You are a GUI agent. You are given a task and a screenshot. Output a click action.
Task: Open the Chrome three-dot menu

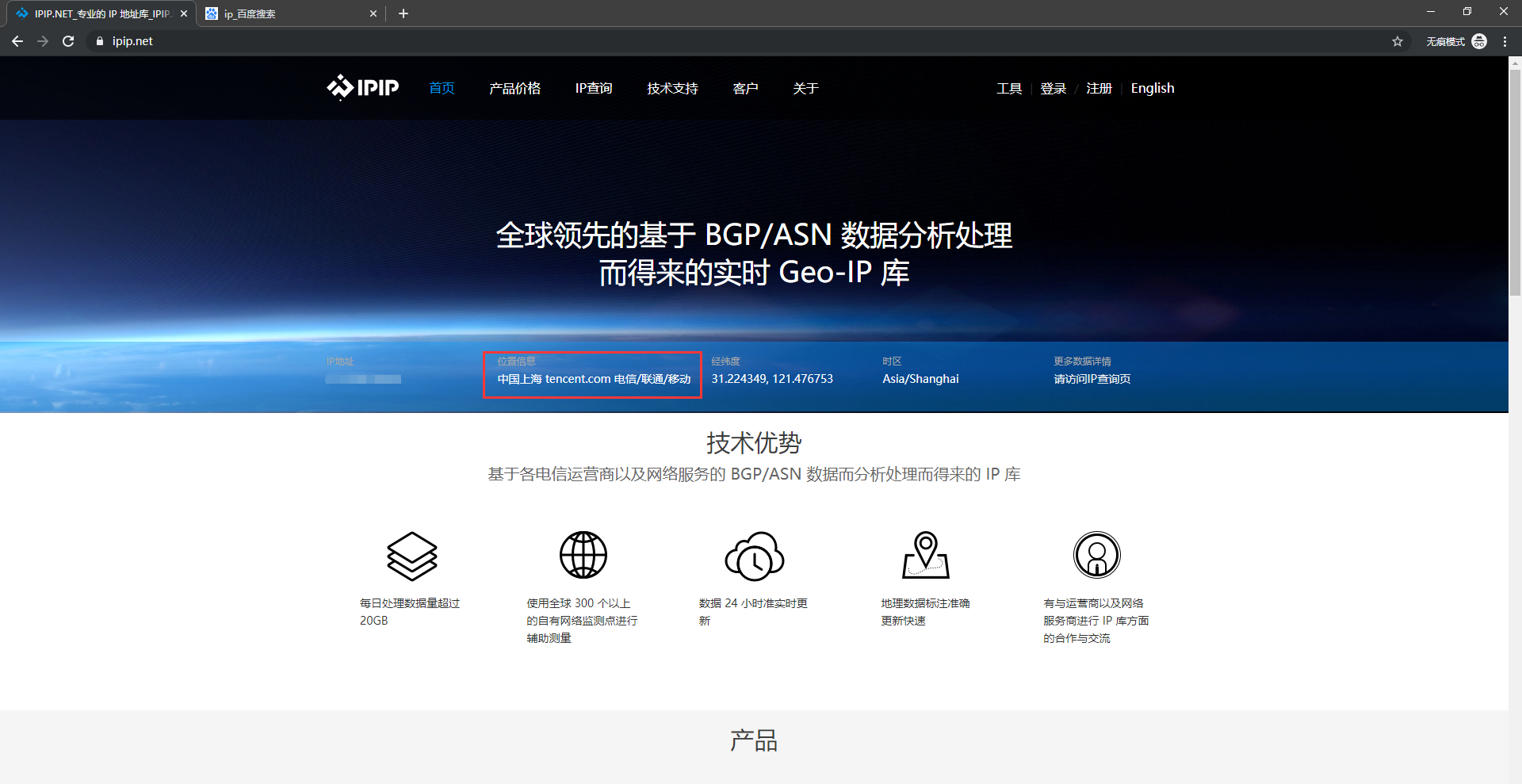(x=1505, y=41)
